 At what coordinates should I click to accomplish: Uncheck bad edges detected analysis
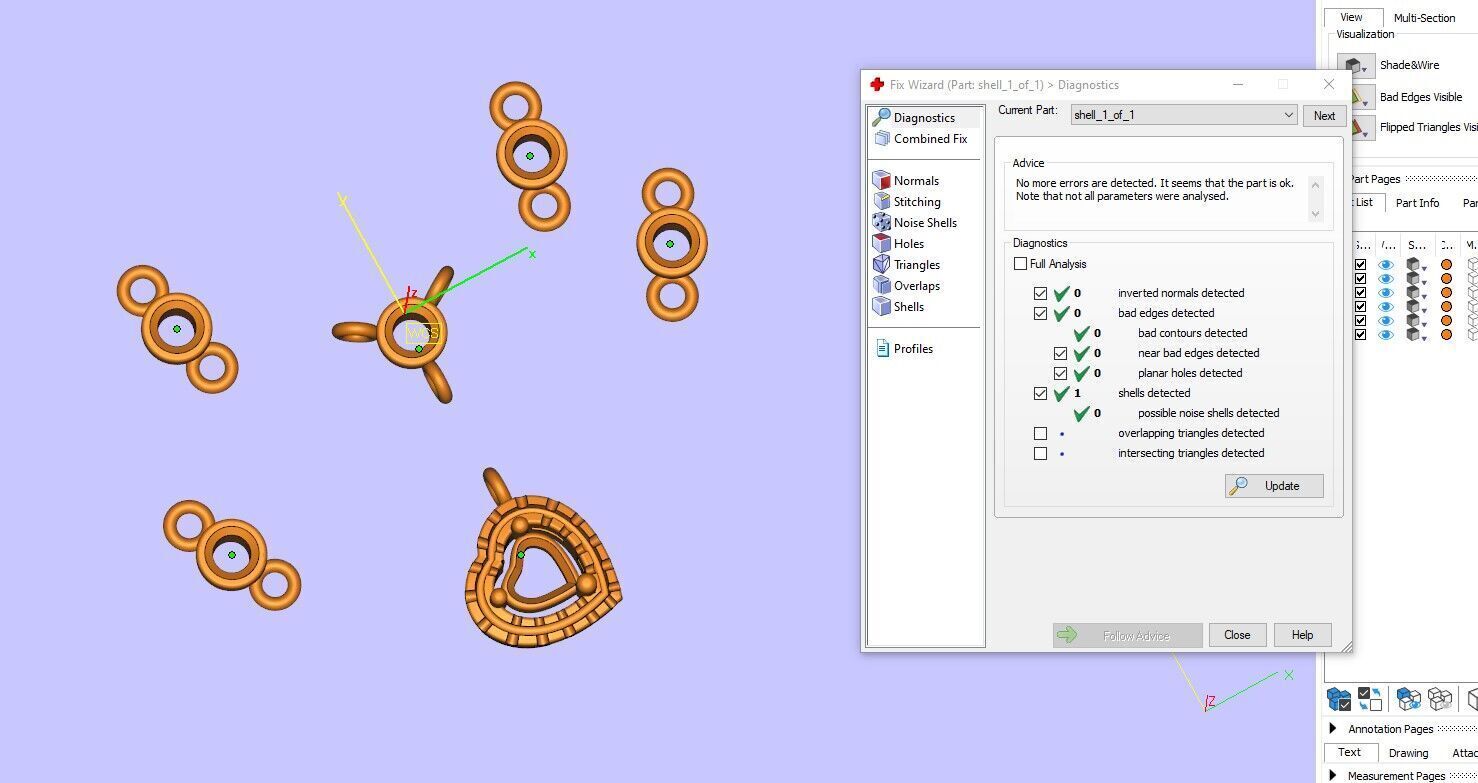coord(1040,314)
